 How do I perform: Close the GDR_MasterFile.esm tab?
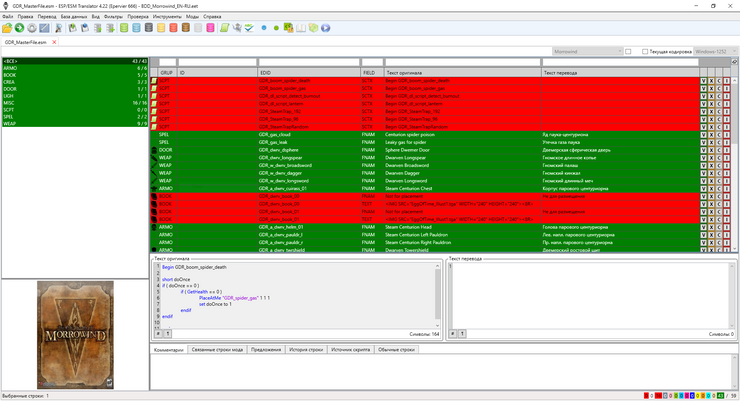click(54, 42)
